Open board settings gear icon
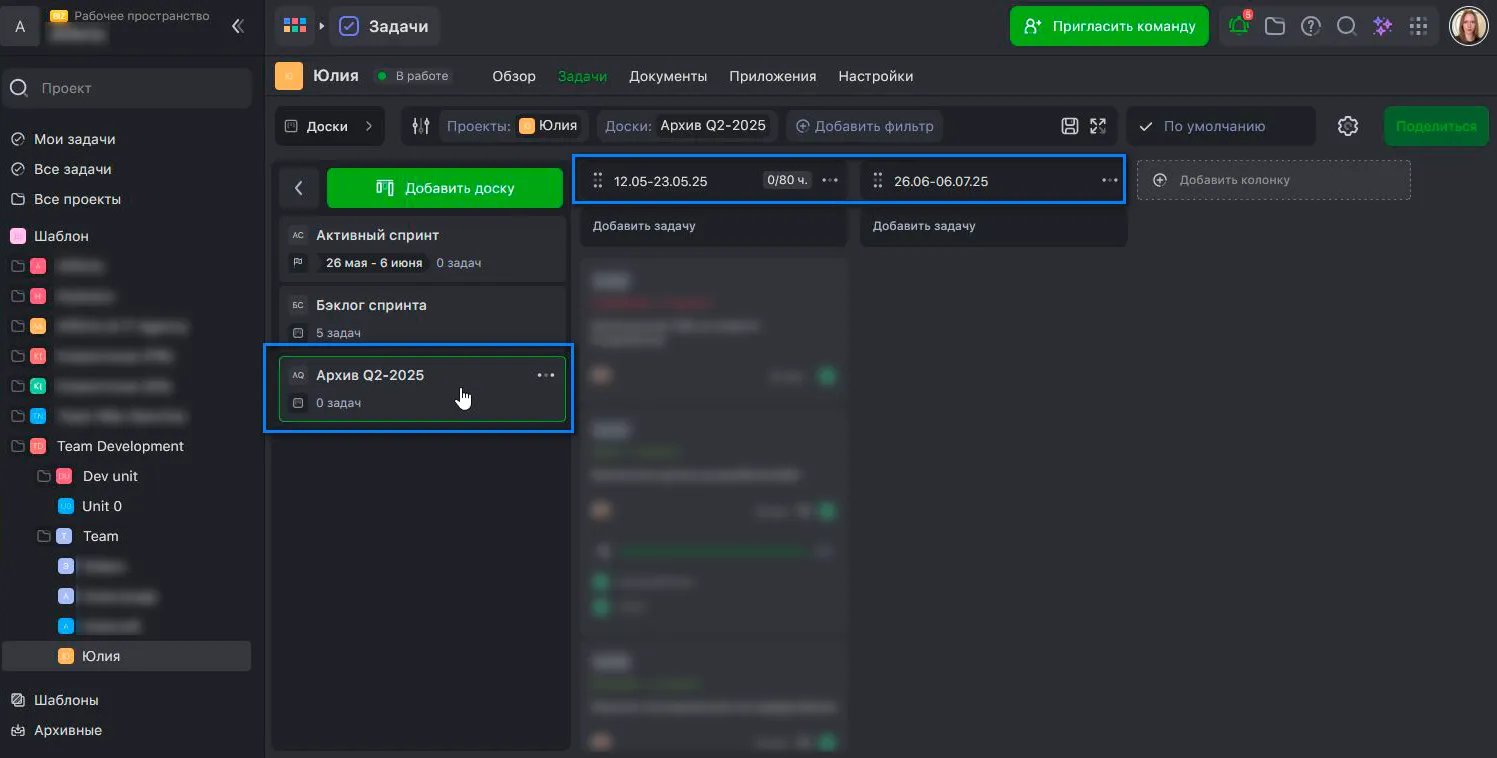Image resolution: width=1497 pixels, height=758 pixels. point(1347,126)
